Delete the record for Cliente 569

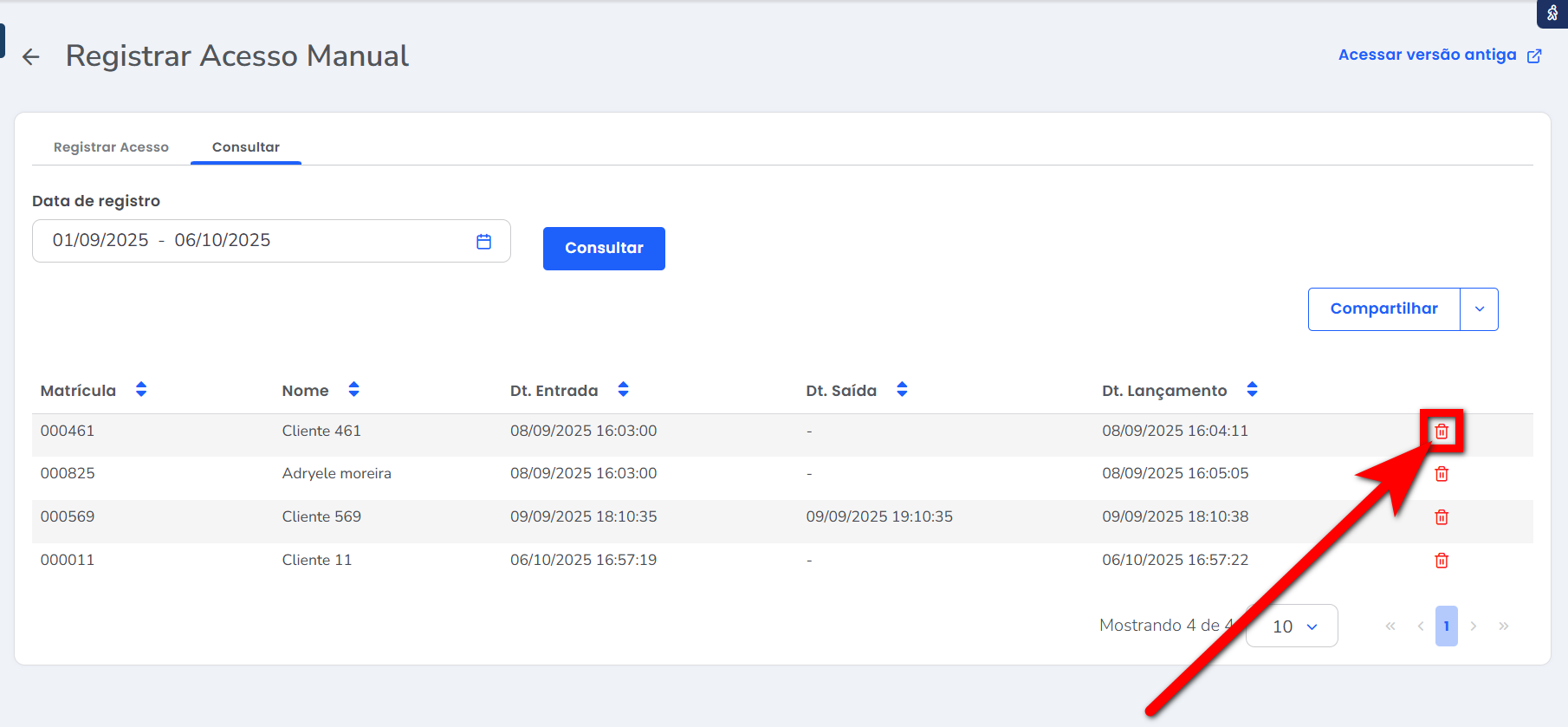(x=1442, y=517)
